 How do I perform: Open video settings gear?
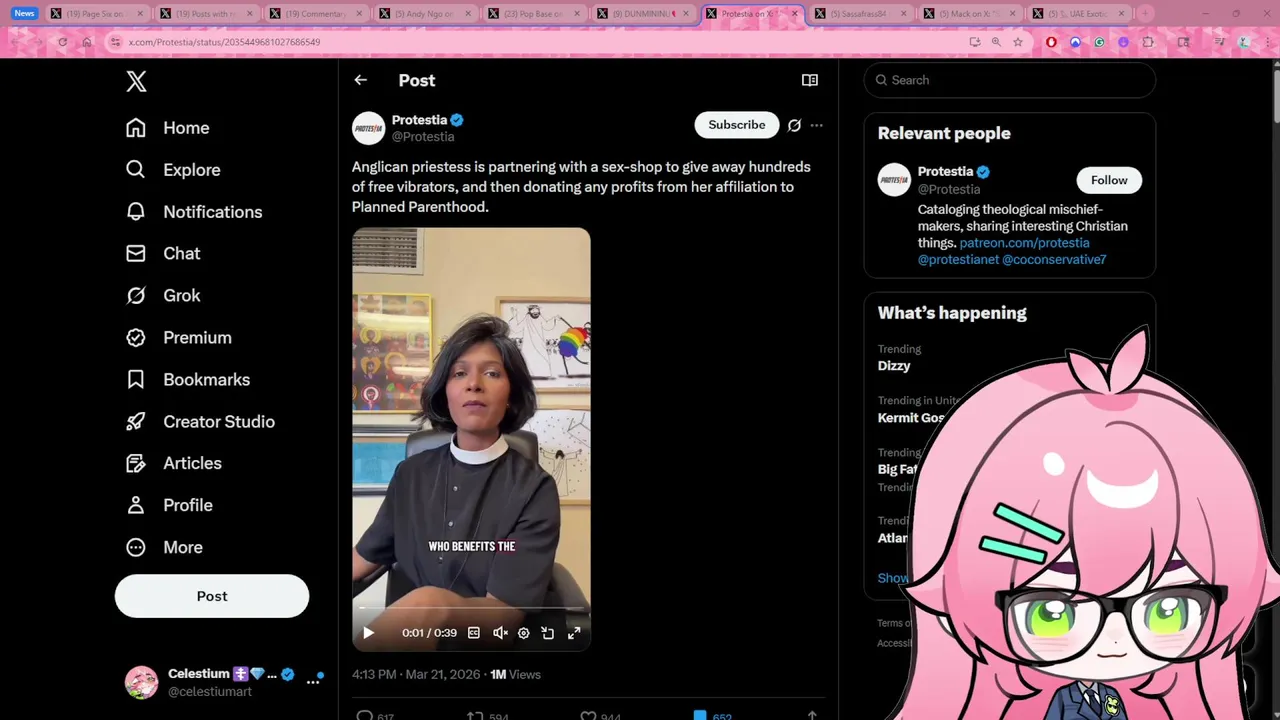(523, 633)
